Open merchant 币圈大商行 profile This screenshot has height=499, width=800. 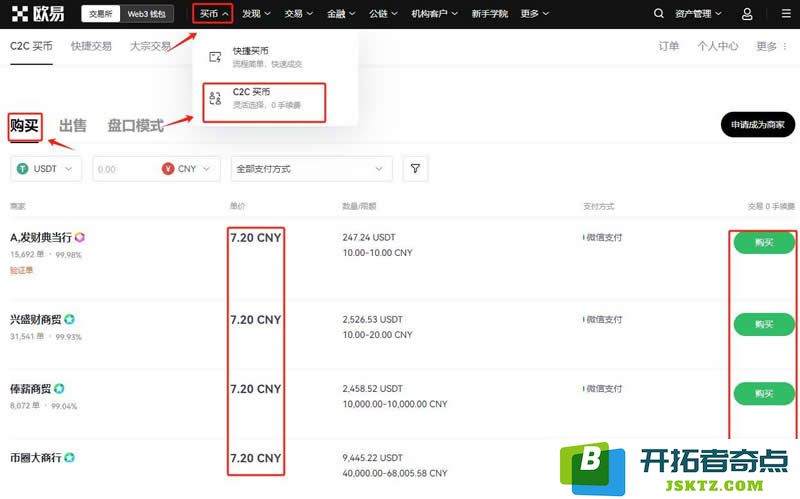pos(36,458)
